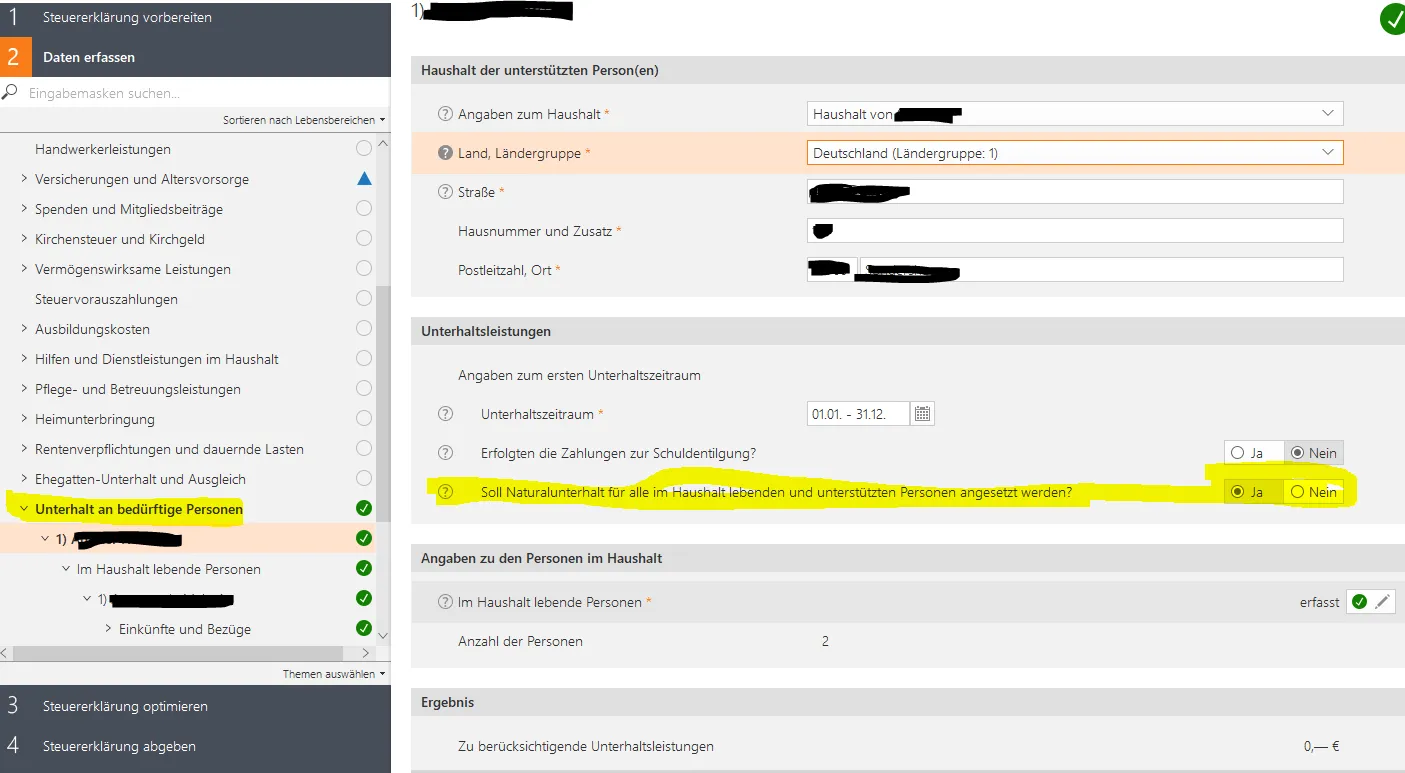Click the Eingabemasken suchen search field
Image resolution: width=1405 pixels, height=773 pixels.
pyautogui.click(x=200, y=93)
